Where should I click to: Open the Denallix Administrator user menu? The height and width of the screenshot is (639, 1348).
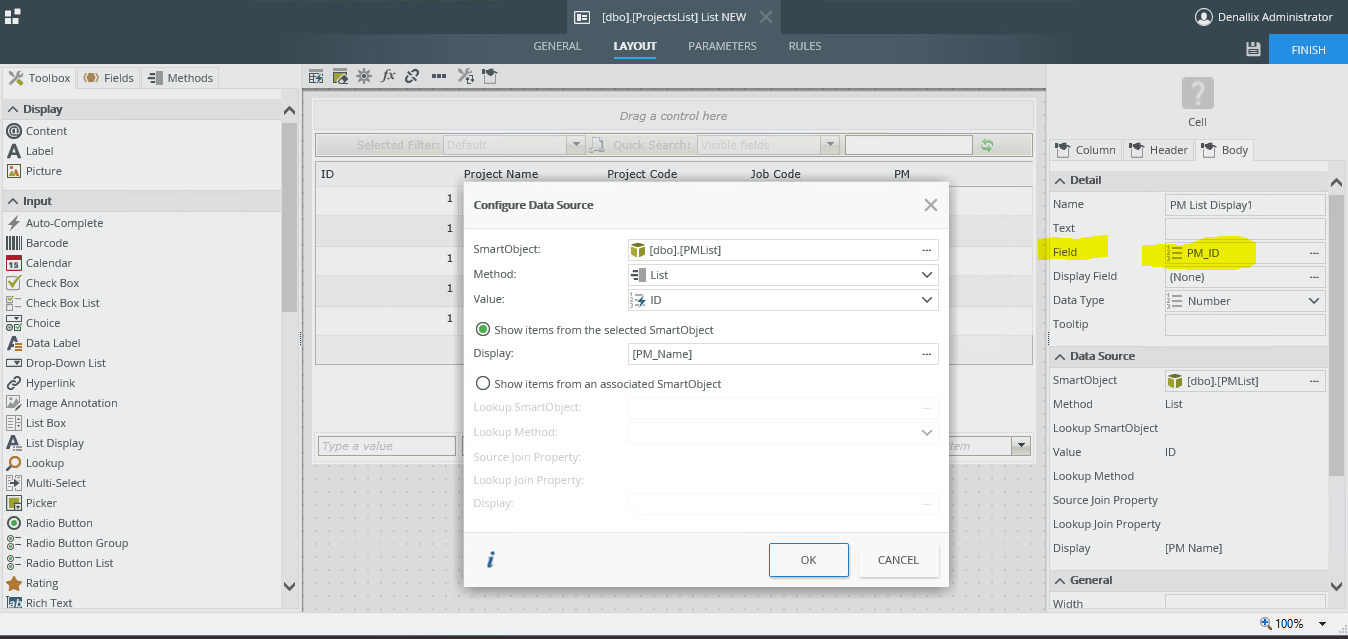click(x=1265, y=17)
